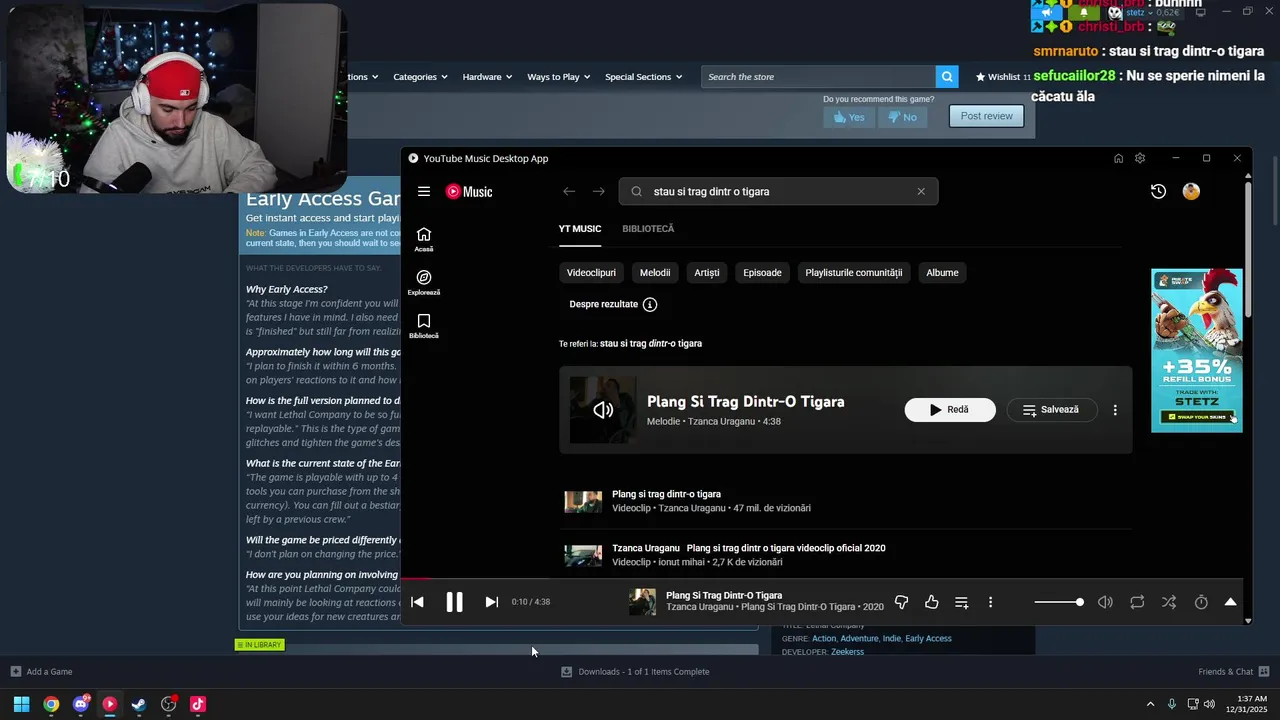Click the YouTube Music logo
Screen dimensions: 1280x720
pyautogui.click(x=469, y=191)
